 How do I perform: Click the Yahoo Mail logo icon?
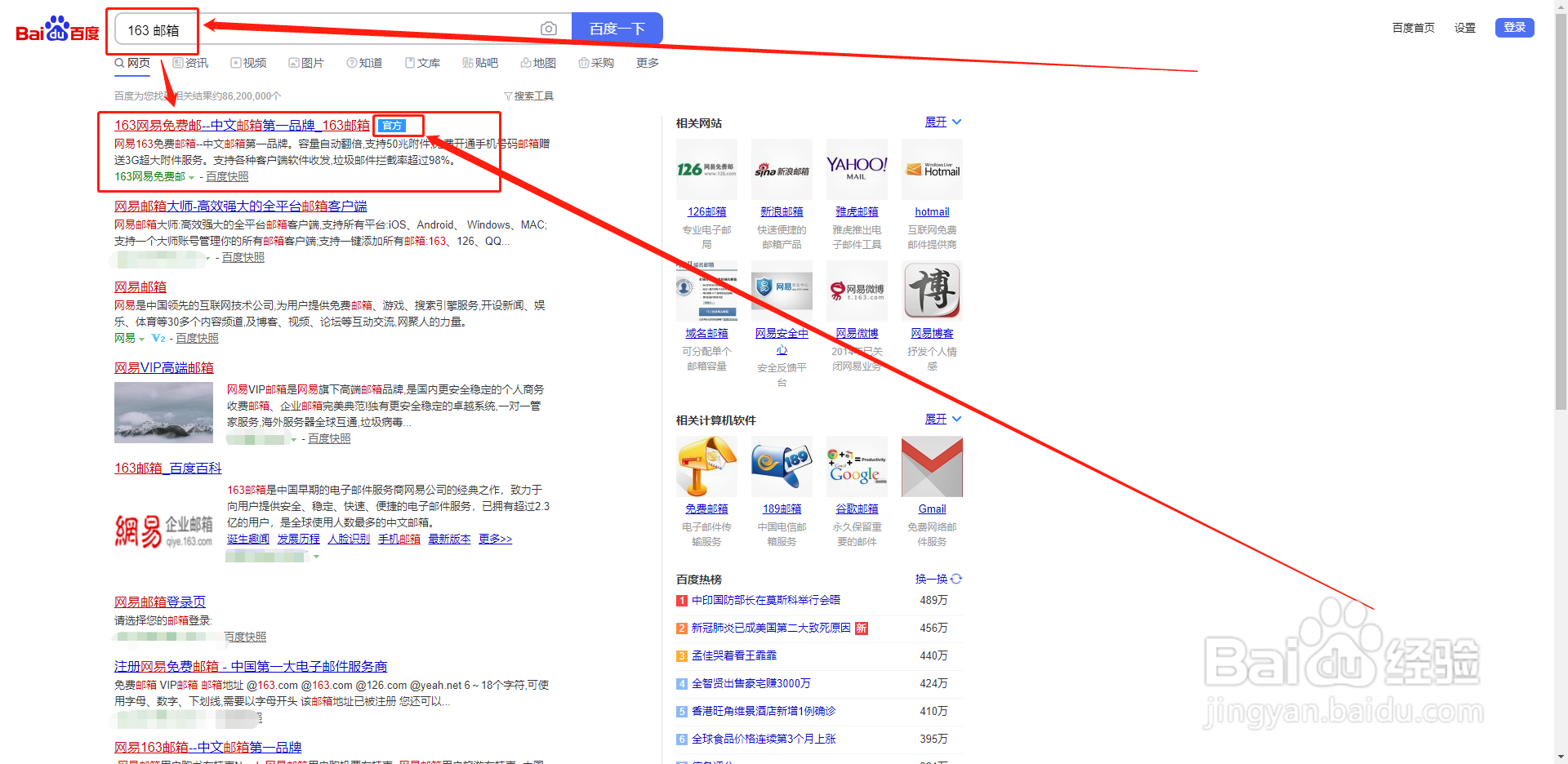(x=857, y=169)
